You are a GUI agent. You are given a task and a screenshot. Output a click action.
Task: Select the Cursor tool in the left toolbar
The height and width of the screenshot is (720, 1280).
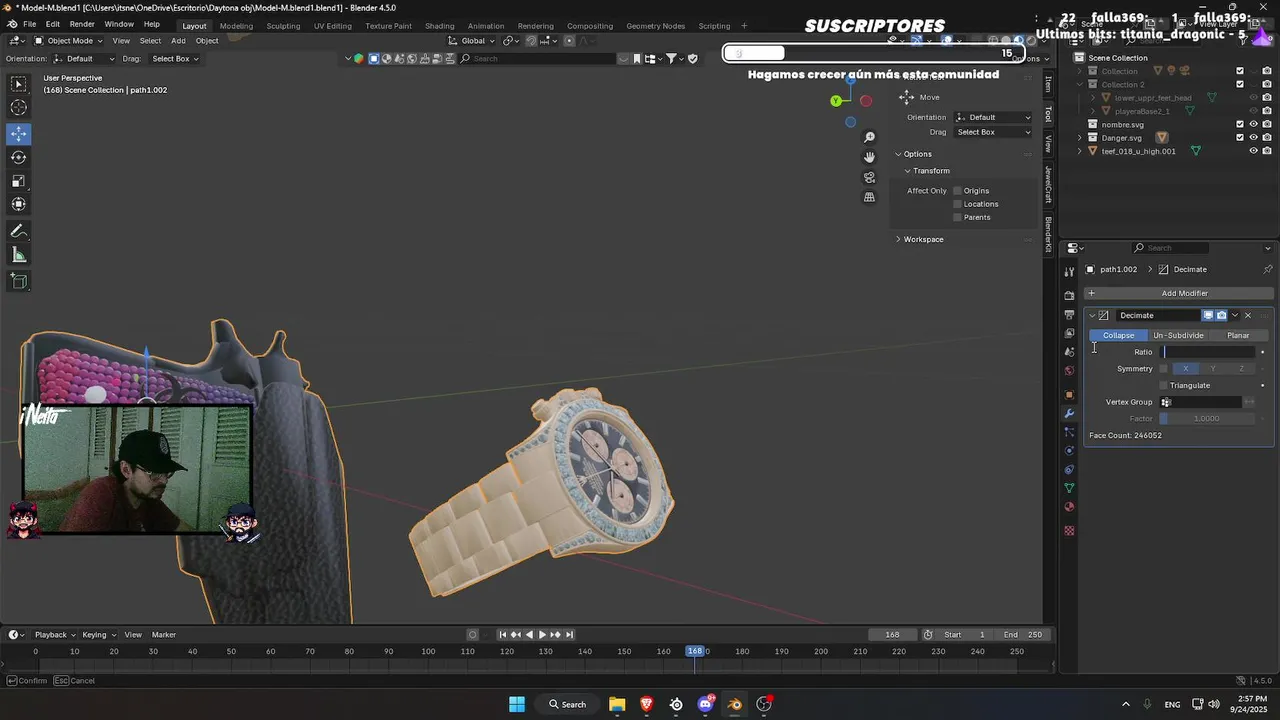pyautogui.click(x=19, y=108)
